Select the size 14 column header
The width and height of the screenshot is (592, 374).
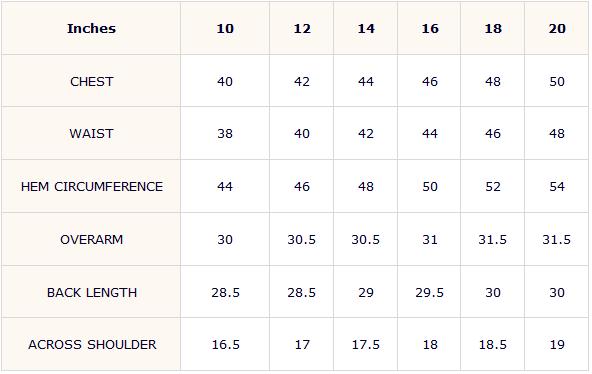coord(366,29)
